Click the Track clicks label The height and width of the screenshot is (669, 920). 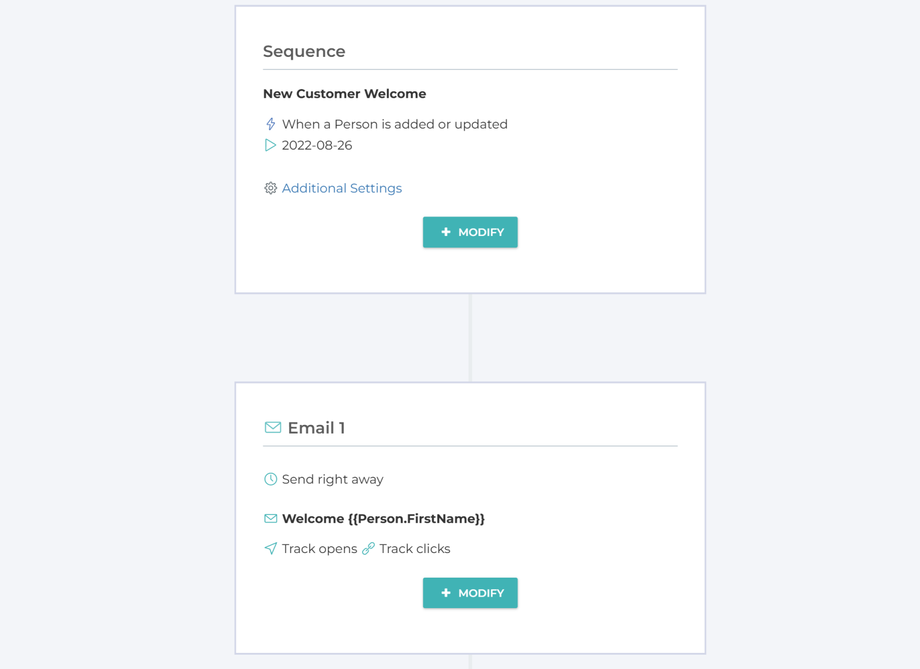click(x=414, y=549)
